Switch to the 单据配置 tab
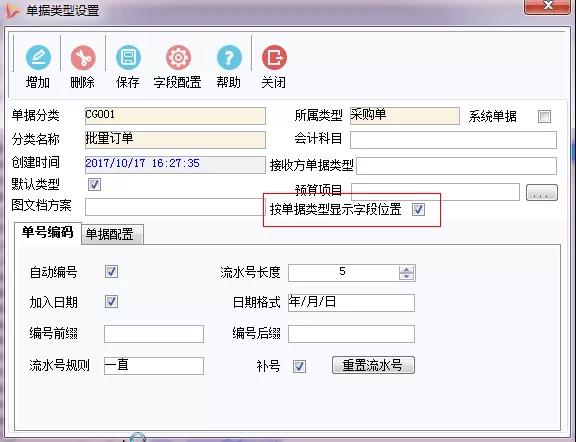Screen dimensions: 576x442 click(110, 234)
